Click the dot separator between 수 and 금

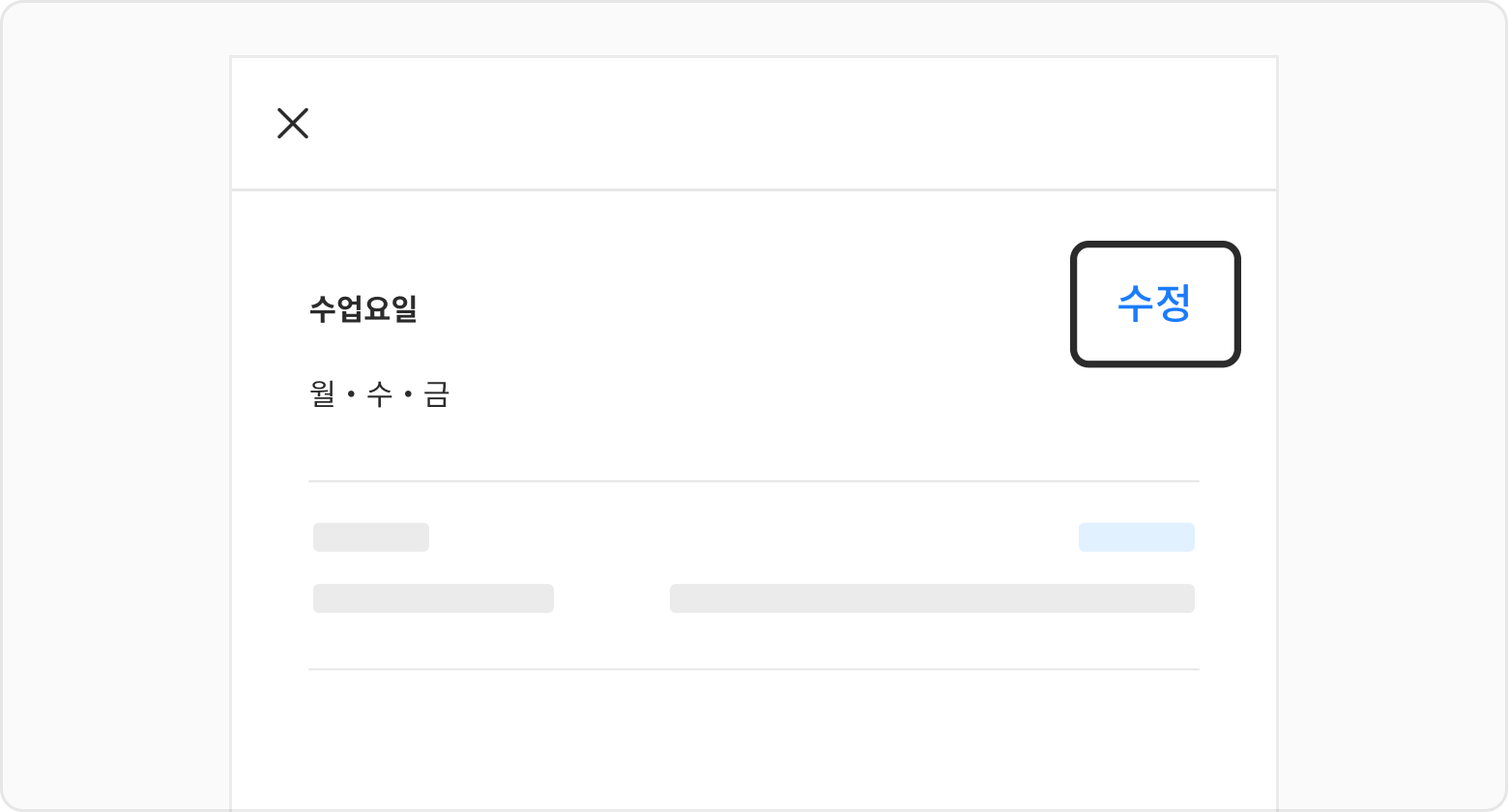[x=408, y=394]
